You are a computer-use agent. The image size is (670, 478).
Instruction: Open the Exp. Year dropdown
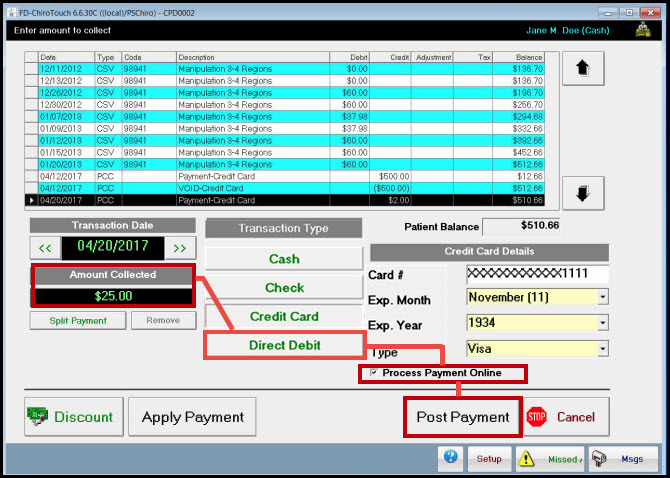[x=603, y=323]
